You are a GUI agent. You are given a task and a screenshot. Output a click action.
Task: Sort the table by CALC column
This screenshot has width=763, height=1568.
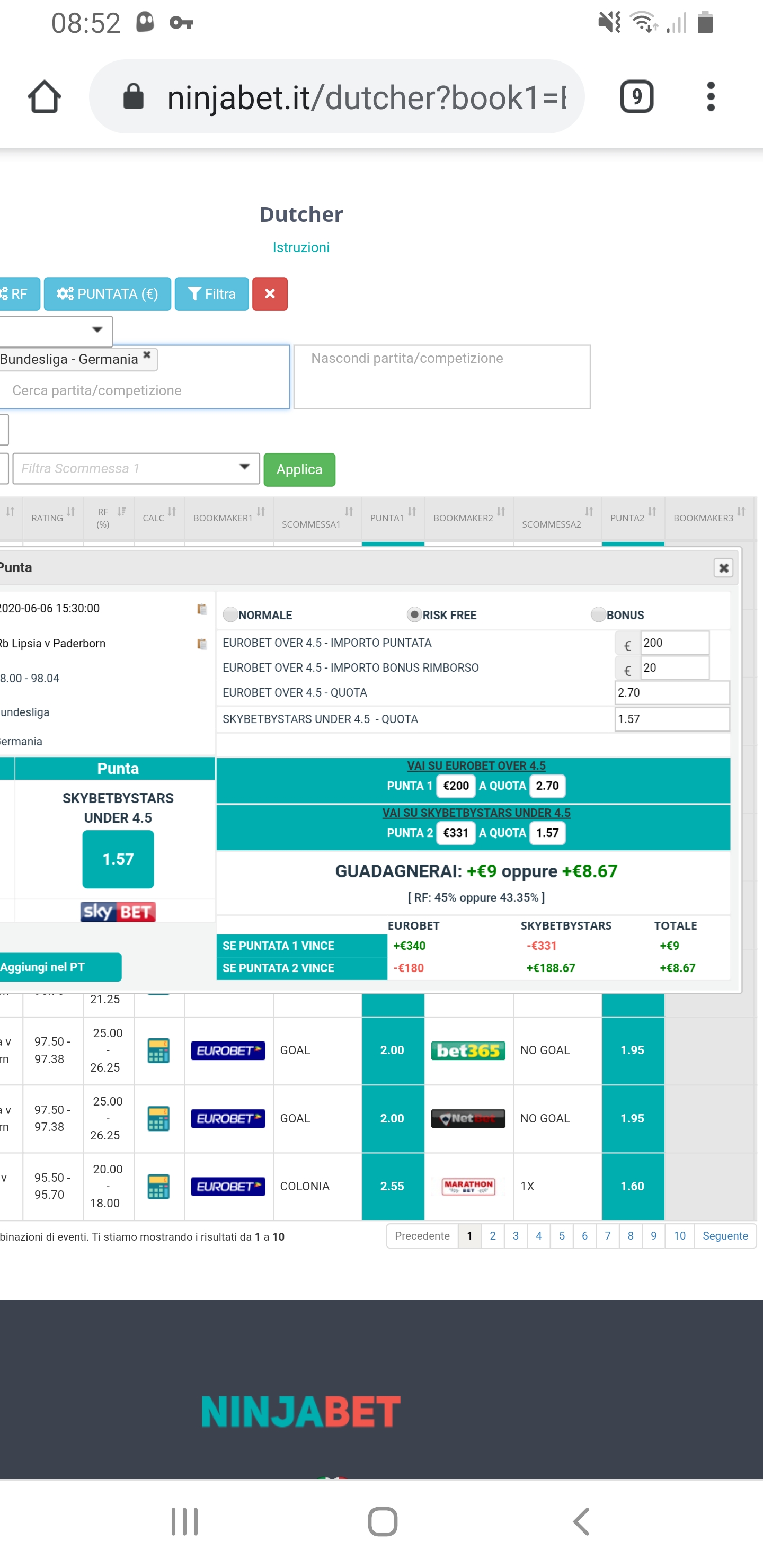(159, 517)
